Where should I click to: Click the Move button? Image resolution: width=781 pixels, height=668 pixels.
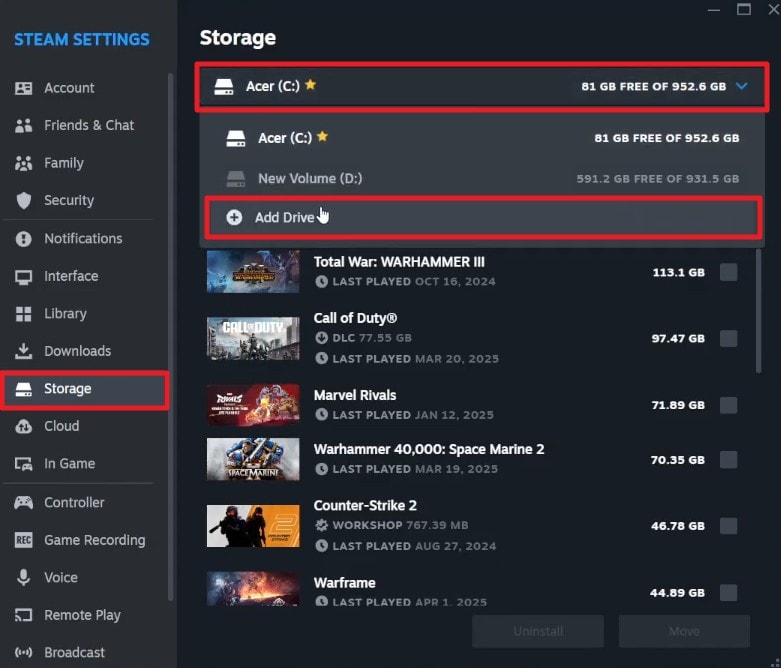[x=684, y=631]
